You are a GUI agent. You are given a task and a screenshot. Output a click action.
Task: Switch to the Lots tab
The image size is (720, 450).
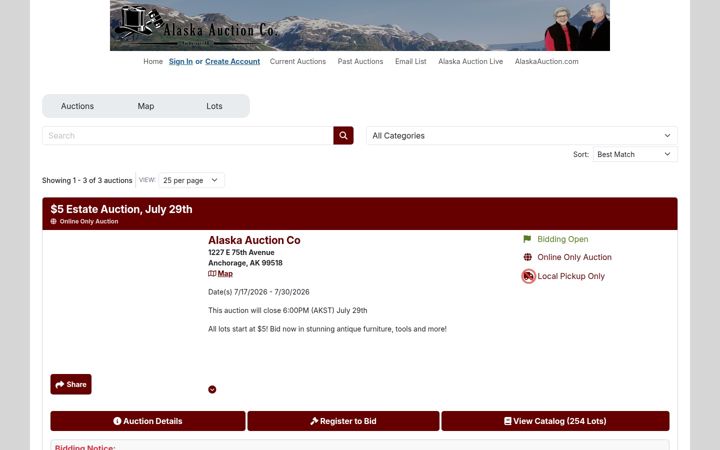click(214, 106)
